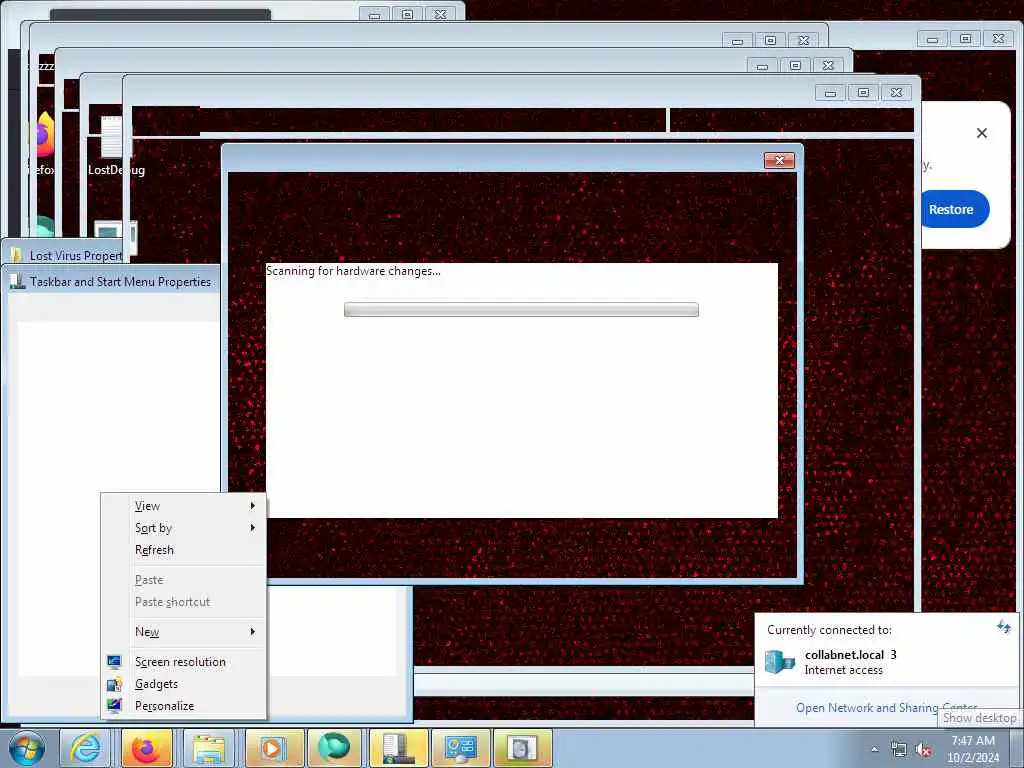1024x768 pixels.
Task: Open the View context menu entry
Action: pos(184,505)
